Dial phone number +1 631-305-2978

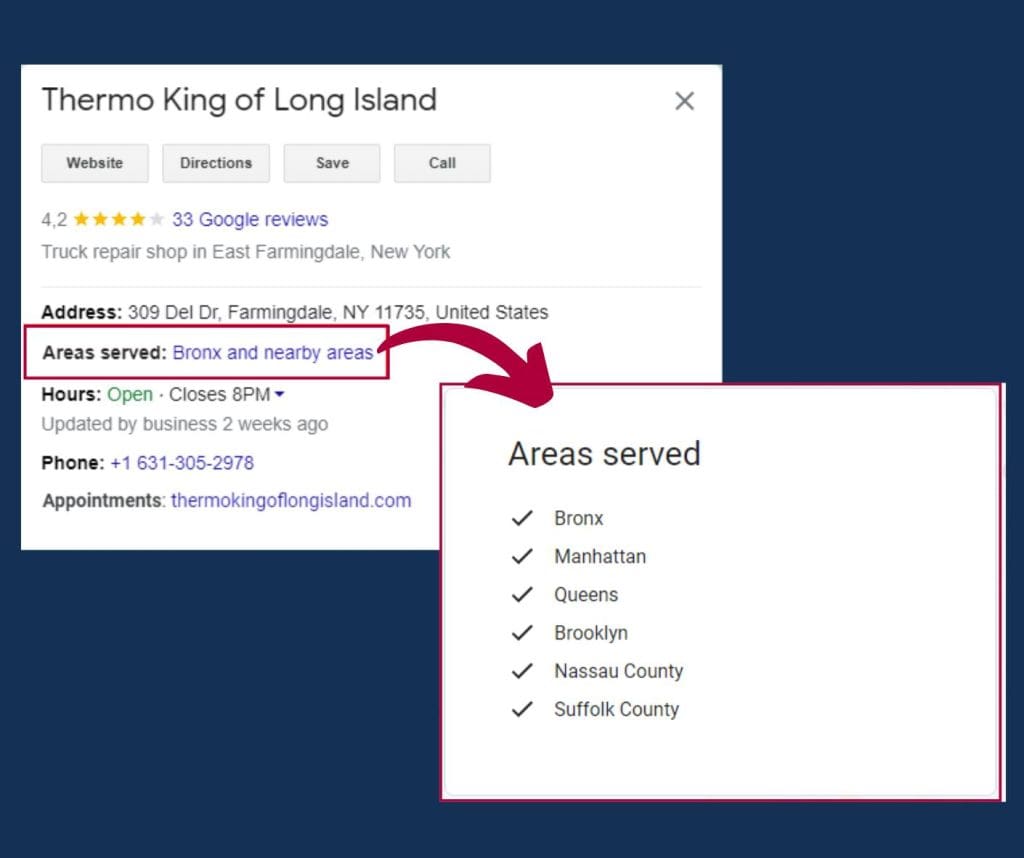point(182,463)
